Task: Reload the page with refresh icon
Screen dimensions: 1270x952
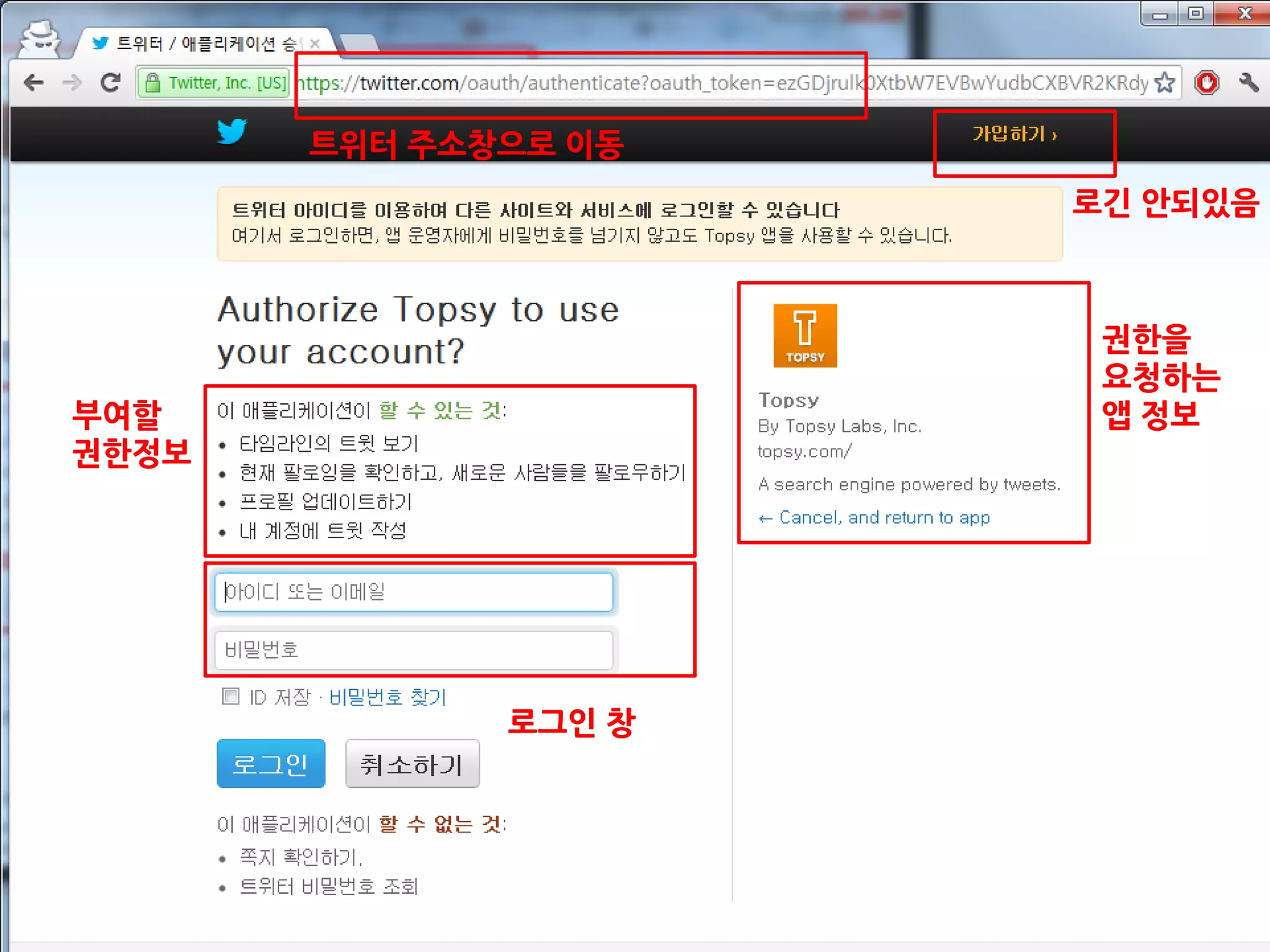Action: [111, 82]
